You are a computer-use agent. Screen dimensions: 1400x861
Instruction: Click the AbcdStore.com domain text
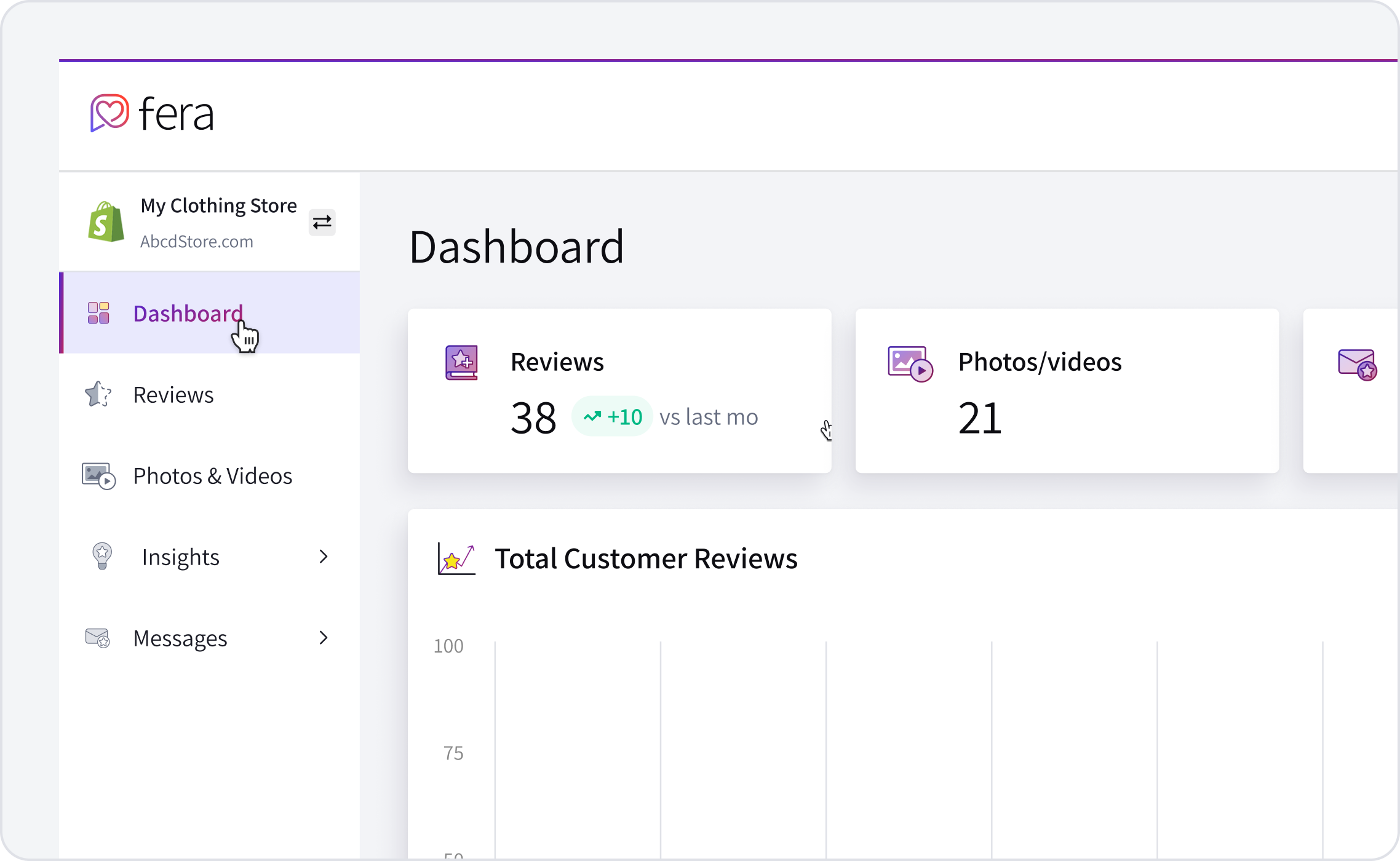click(196, 242)
